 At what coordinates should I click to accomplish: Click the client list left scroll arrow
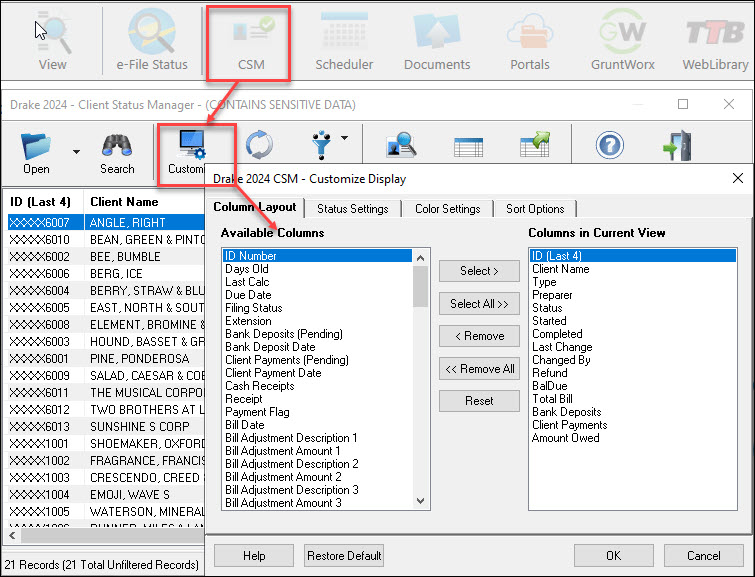(12, 535)
